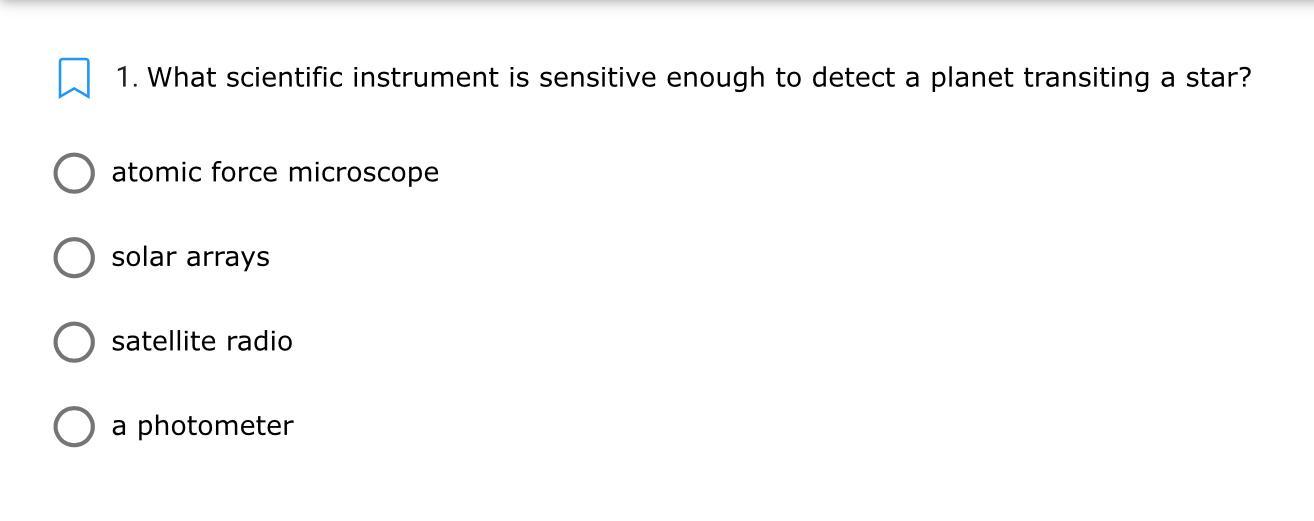Image resolution: width=1314 pixels, height=521 pixels.
Task: Bookmark question 1 with the flag icon
Action: 74,79
